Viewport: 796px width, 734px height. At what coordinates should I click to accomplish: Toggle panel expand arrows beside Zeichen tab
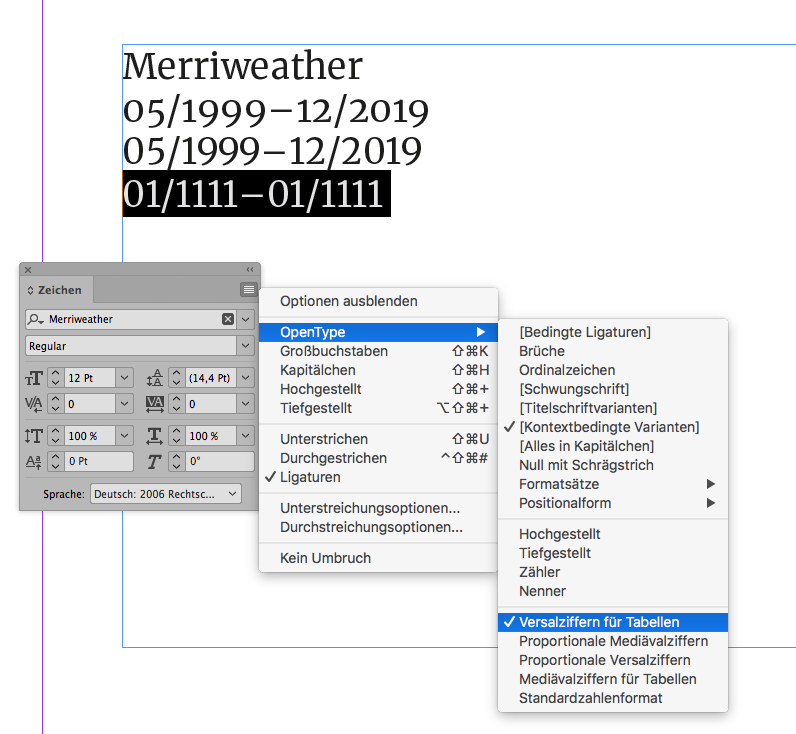tap(30, 290)
